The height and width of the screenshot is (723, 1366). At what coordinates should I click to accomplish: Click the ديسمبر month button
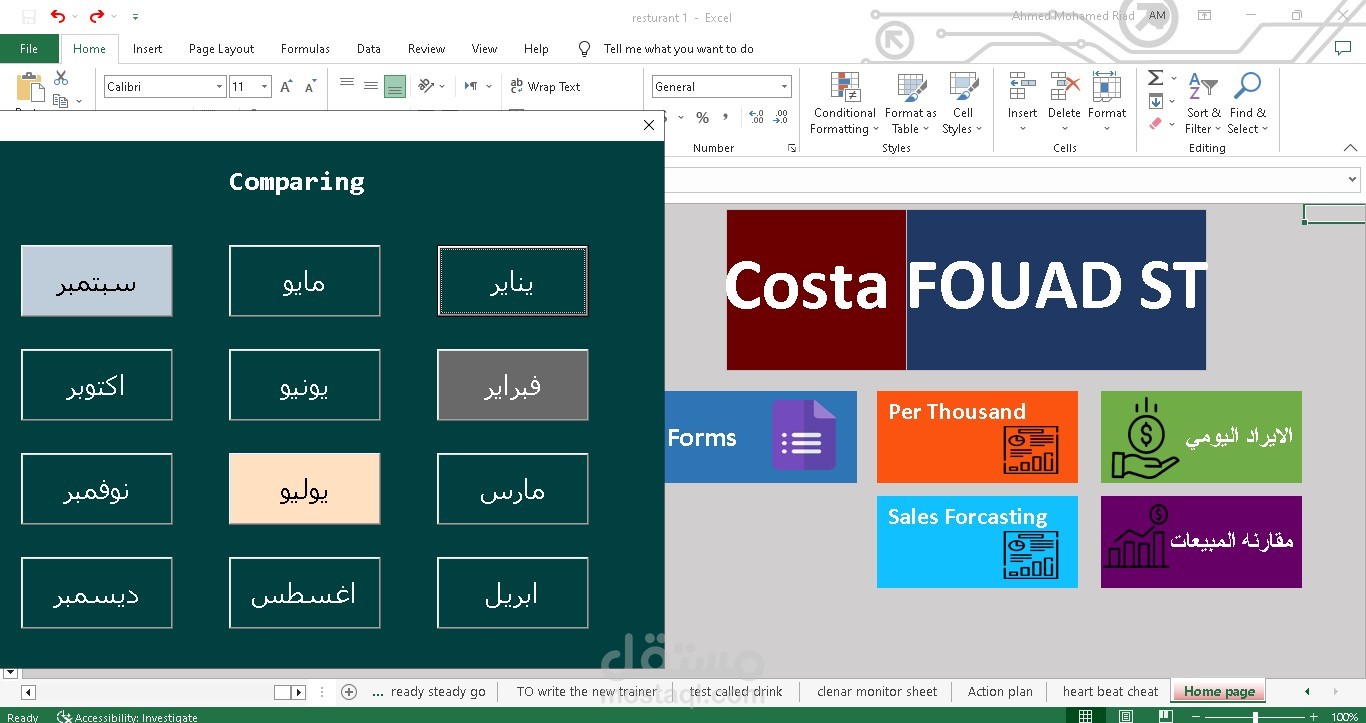point(97,593)
